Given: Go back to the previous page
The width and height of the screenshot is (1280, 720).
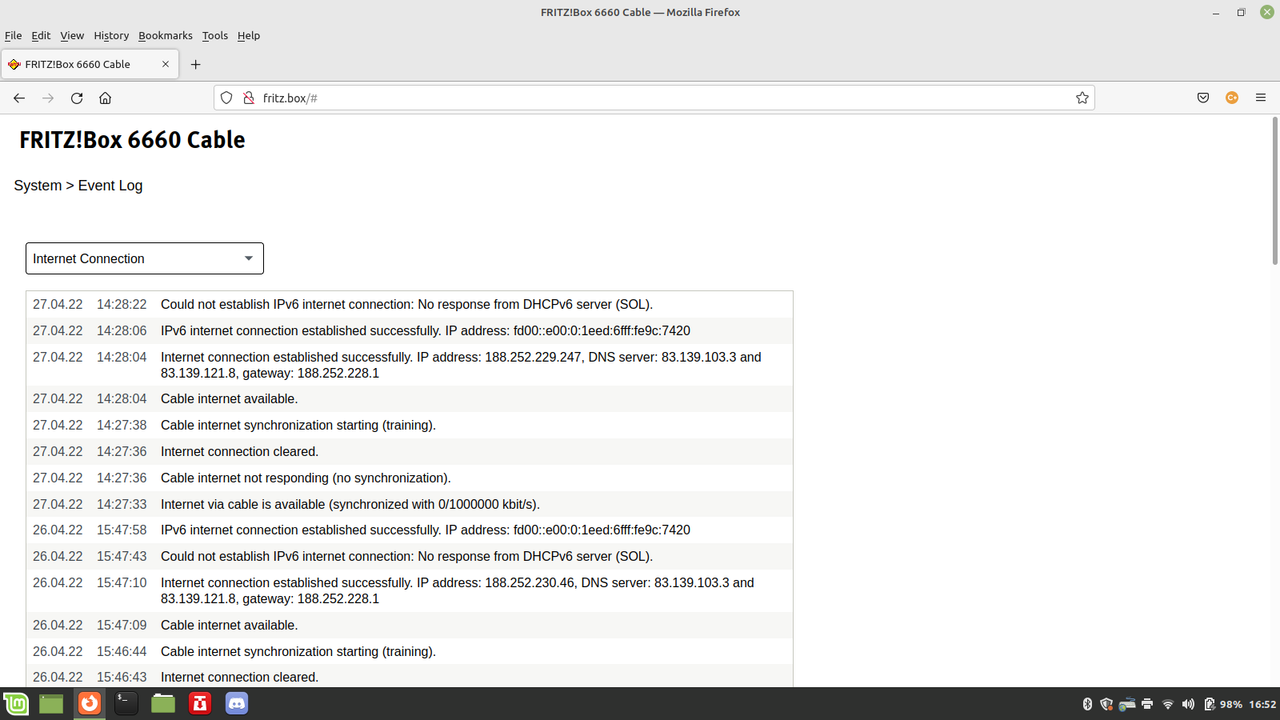Looking at the screenshot, I should click(x=19, y=98).
